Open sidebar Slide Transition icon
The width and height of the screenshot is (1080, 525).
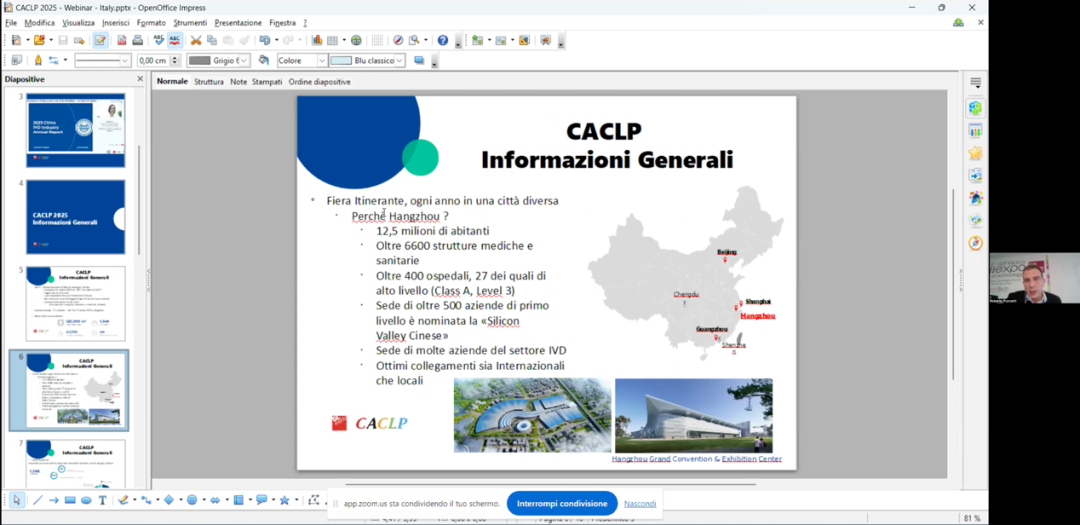click(975, 176)
